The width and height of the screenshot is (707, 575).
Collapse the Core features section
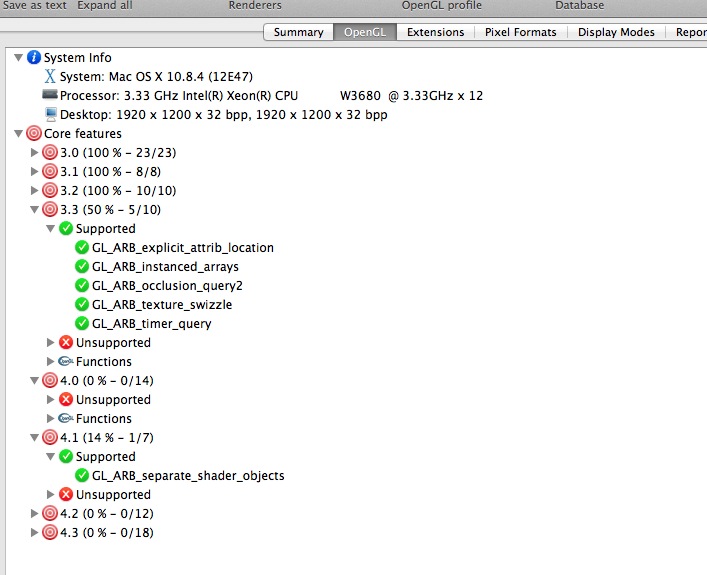pos(18,133)
